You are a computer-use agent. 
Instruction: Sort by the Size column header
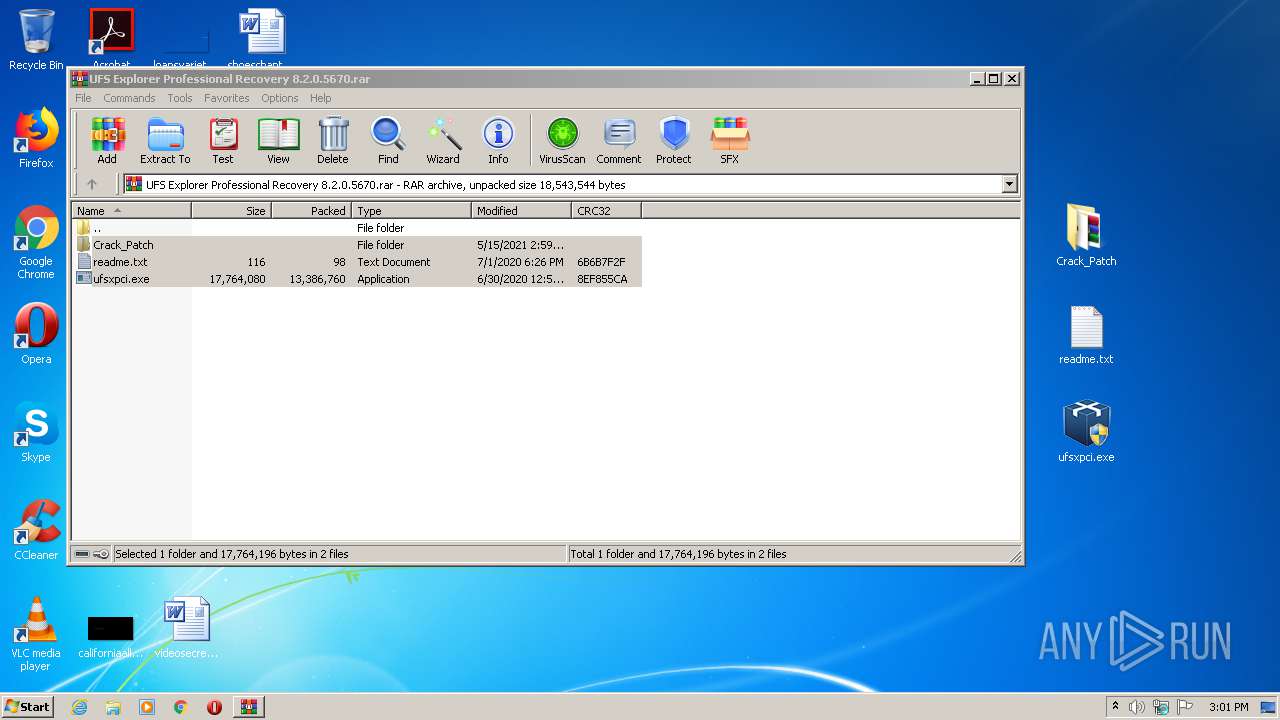tap(232, 211)
